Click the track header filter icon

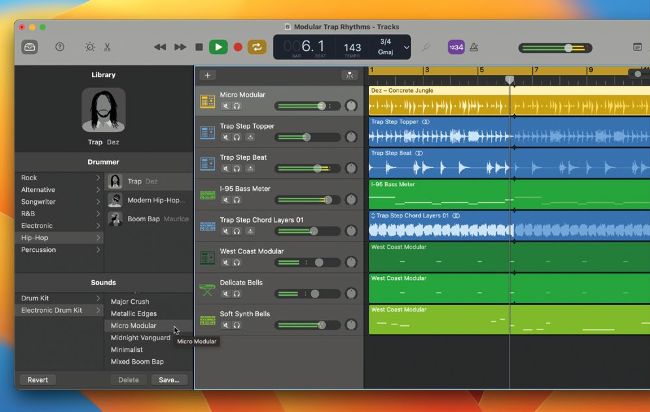(x=349, y=75)
